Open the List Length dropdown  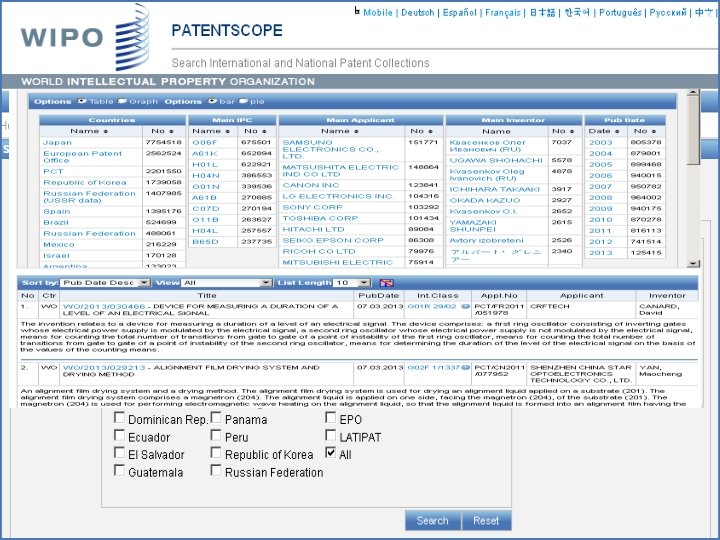pyautogui.click(x=352, y=283)
